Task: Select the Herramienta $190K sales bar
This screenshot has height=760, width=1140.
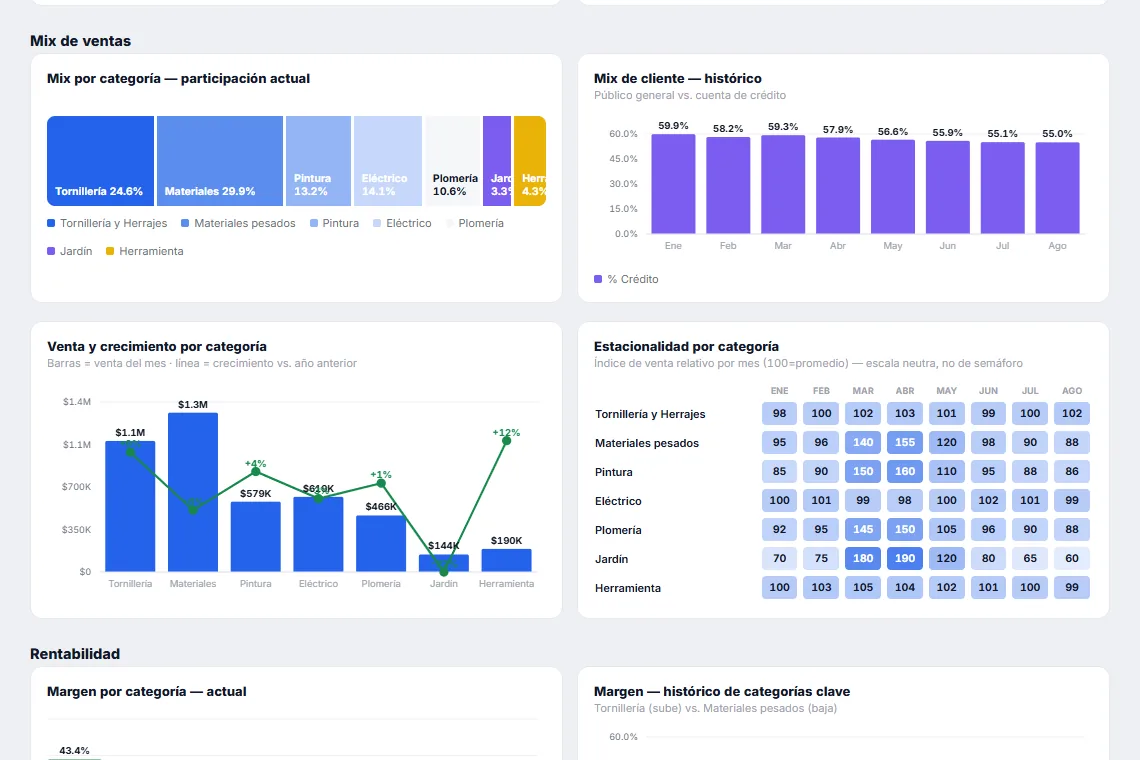Action: 506,560
